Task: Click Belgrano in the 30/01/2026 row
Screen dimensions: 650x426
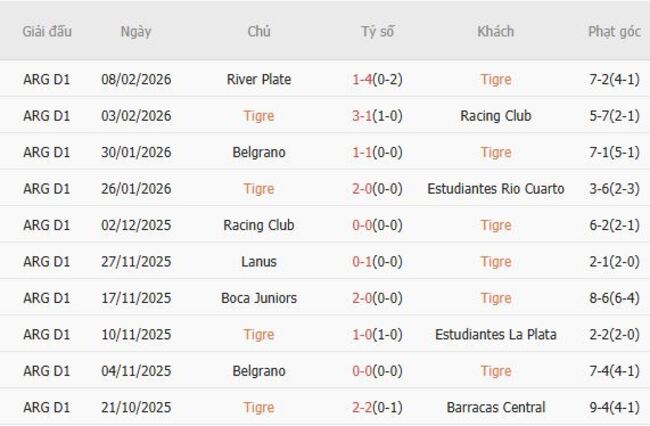Action: pyautogui.click(x=259, y=152)
